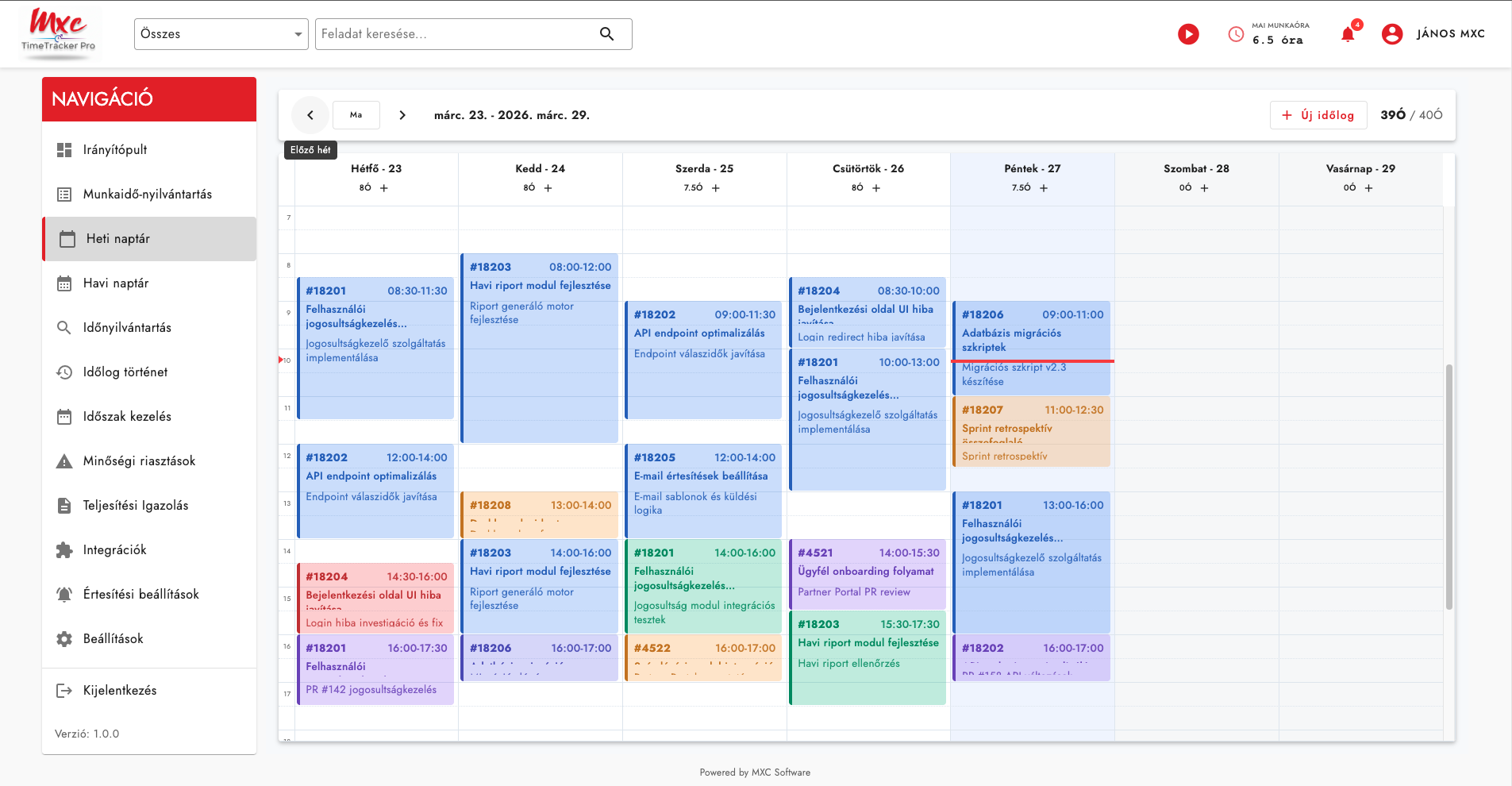Click the Új időlog button
Viewport: 1512px width, 786px height.
pos(1318,115)
